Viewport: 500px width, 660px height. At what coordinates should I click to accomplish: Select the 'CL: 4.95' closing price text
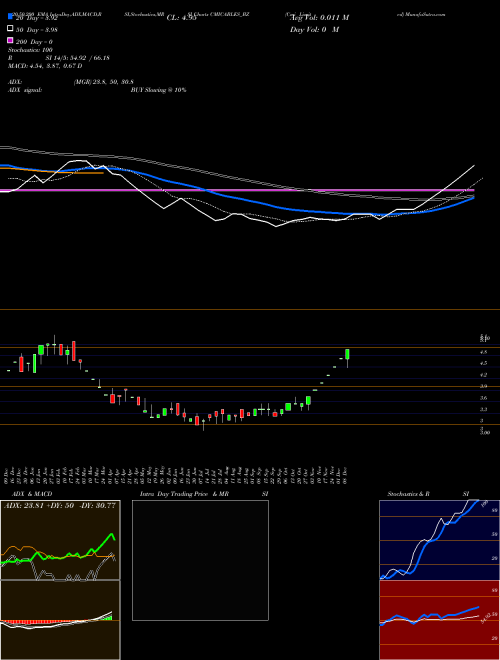point(181,18)
